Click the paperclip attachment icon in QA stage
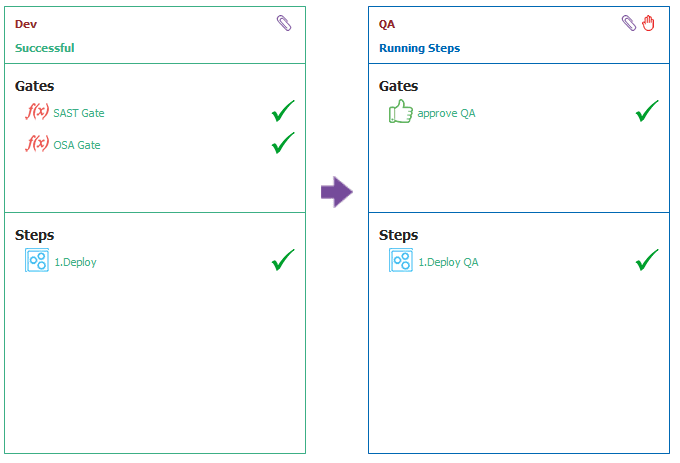This screenshot has width=680, height=463. pos(629,23)
